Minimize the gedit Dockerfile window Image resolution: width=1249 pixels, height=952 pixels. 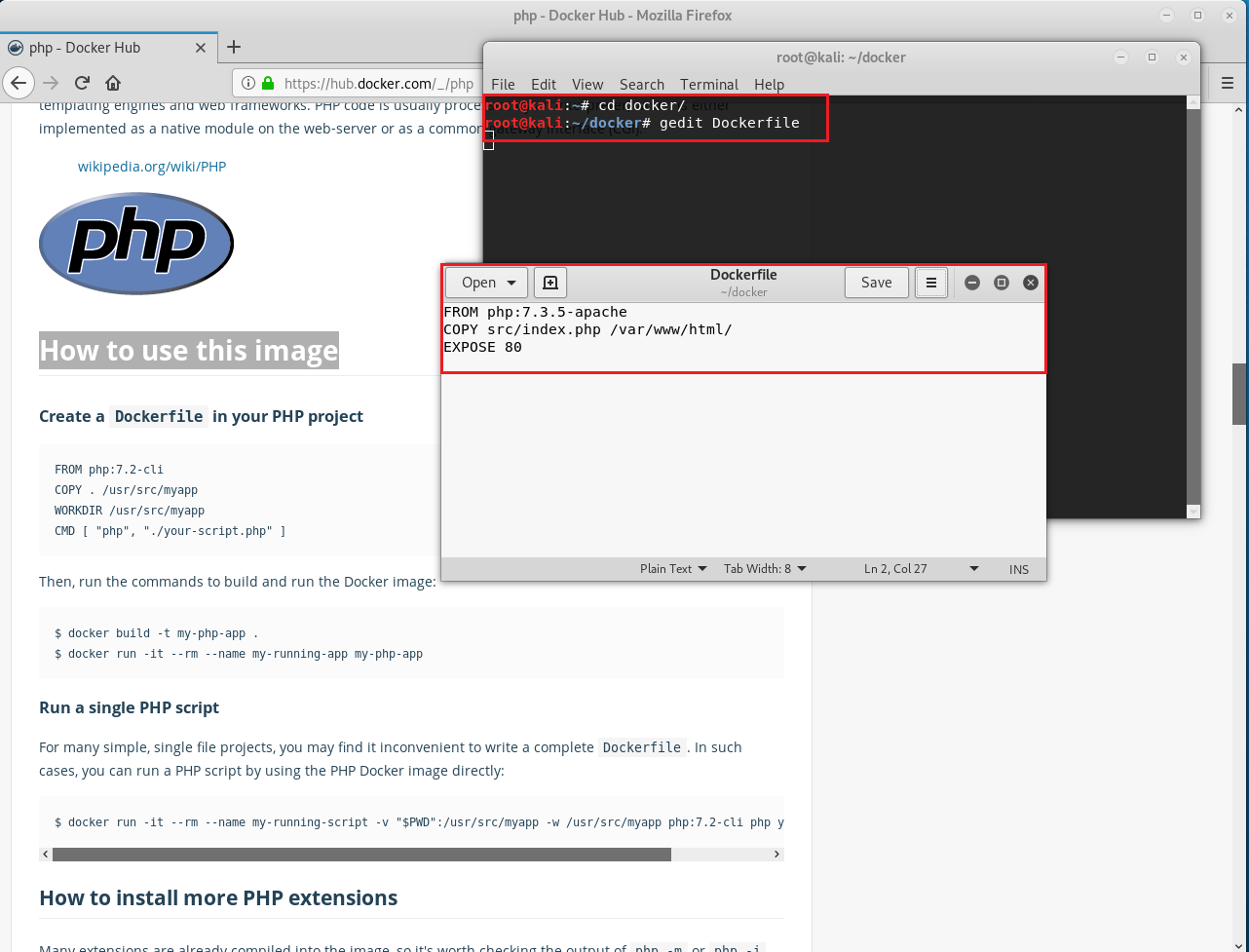coord(971,283)
